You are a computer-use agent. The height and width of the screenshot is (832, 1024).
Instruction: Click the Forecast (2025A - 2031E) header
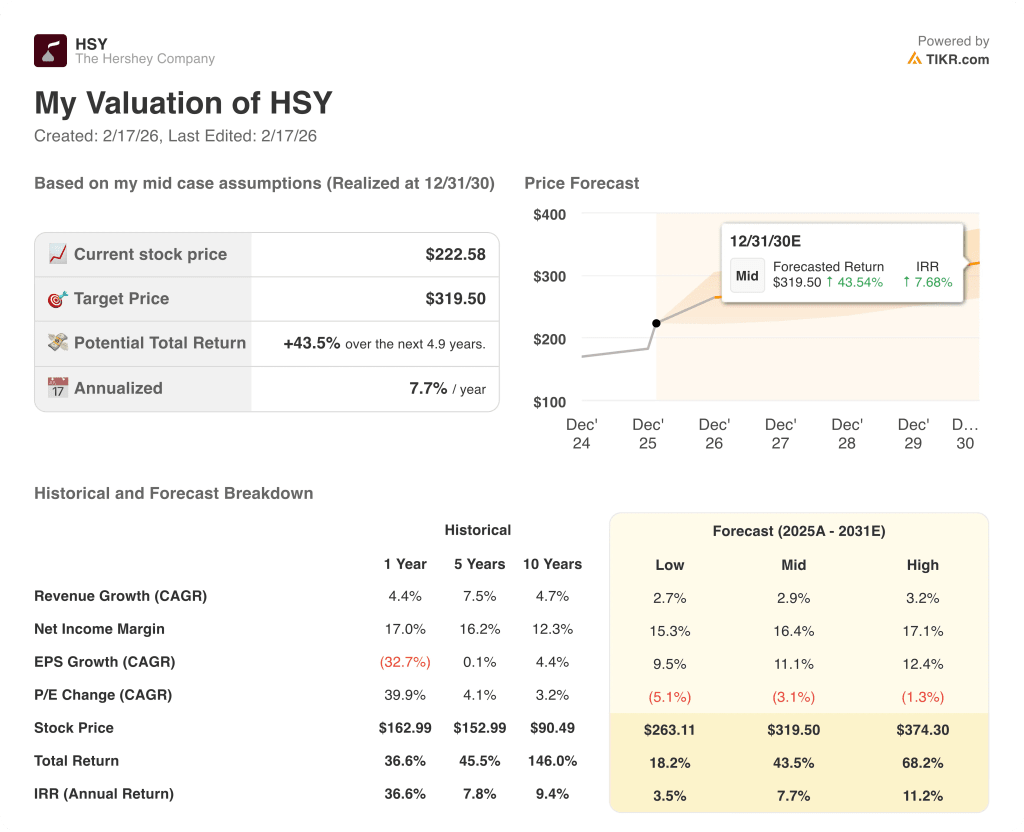799,531
